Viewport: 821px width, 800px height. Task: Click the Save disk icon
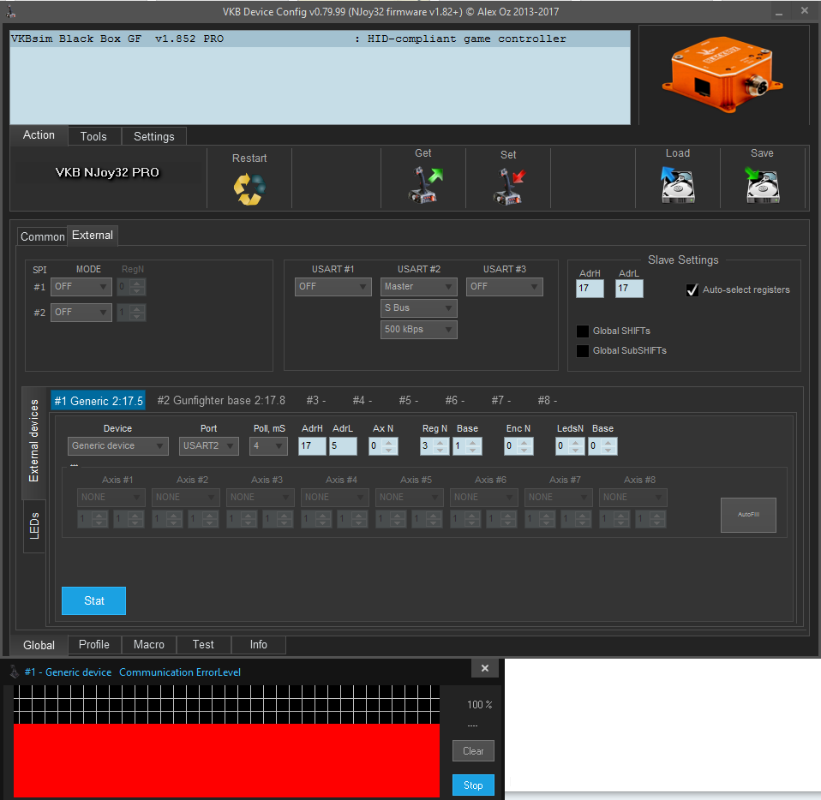761,185
